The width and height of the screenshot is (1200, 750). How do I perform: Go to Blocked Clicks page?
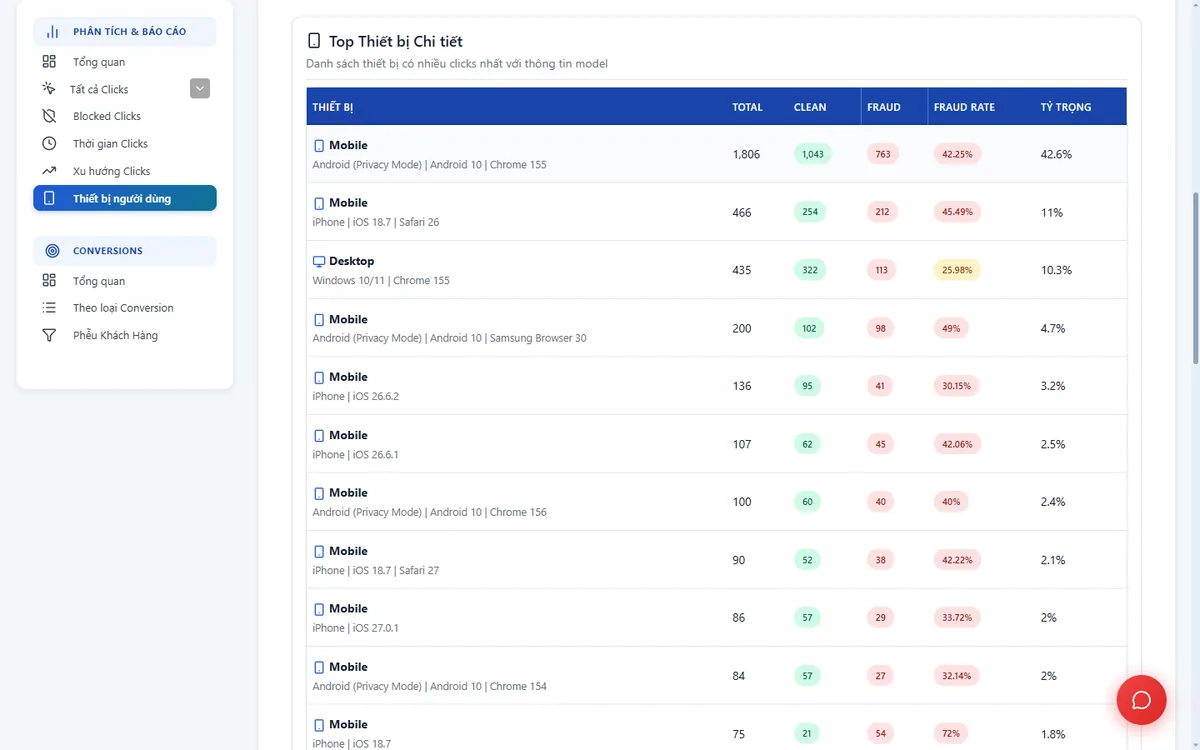pyautogui.click(x=125, y=116)
